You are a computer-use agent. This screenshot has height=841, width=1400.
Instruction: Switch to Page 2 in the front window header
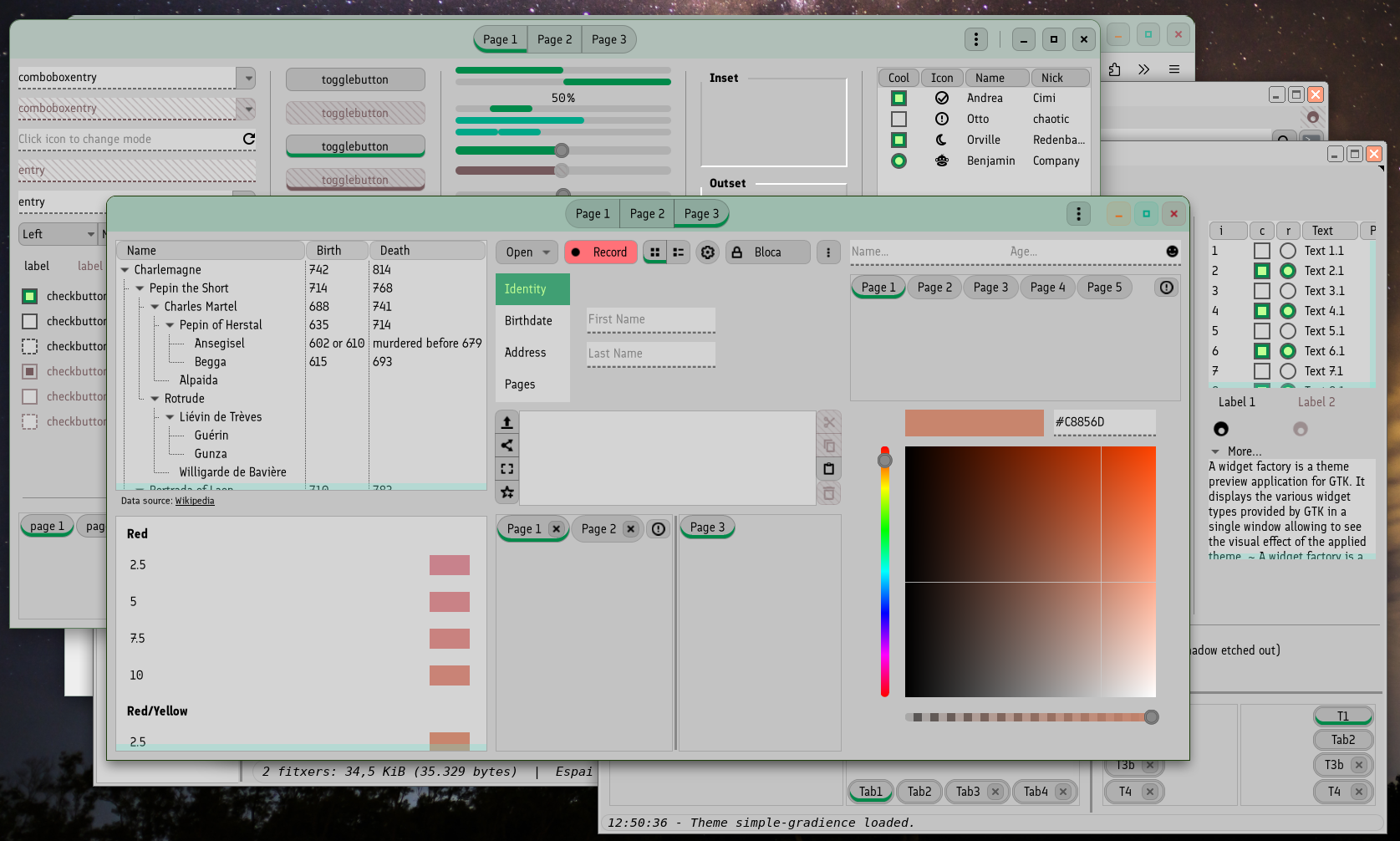647,214
